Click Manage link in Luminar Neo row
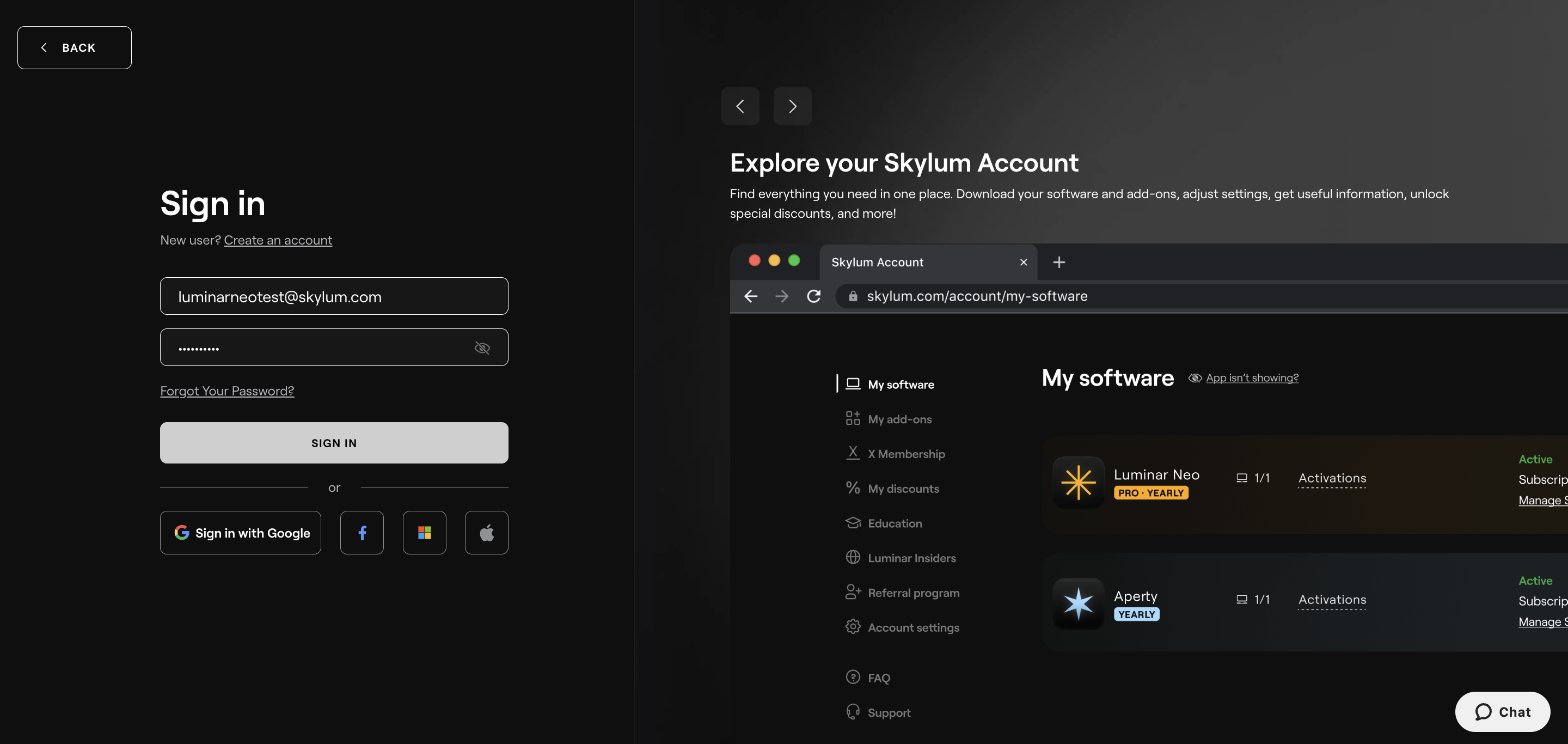 (x=1542, y=501)
